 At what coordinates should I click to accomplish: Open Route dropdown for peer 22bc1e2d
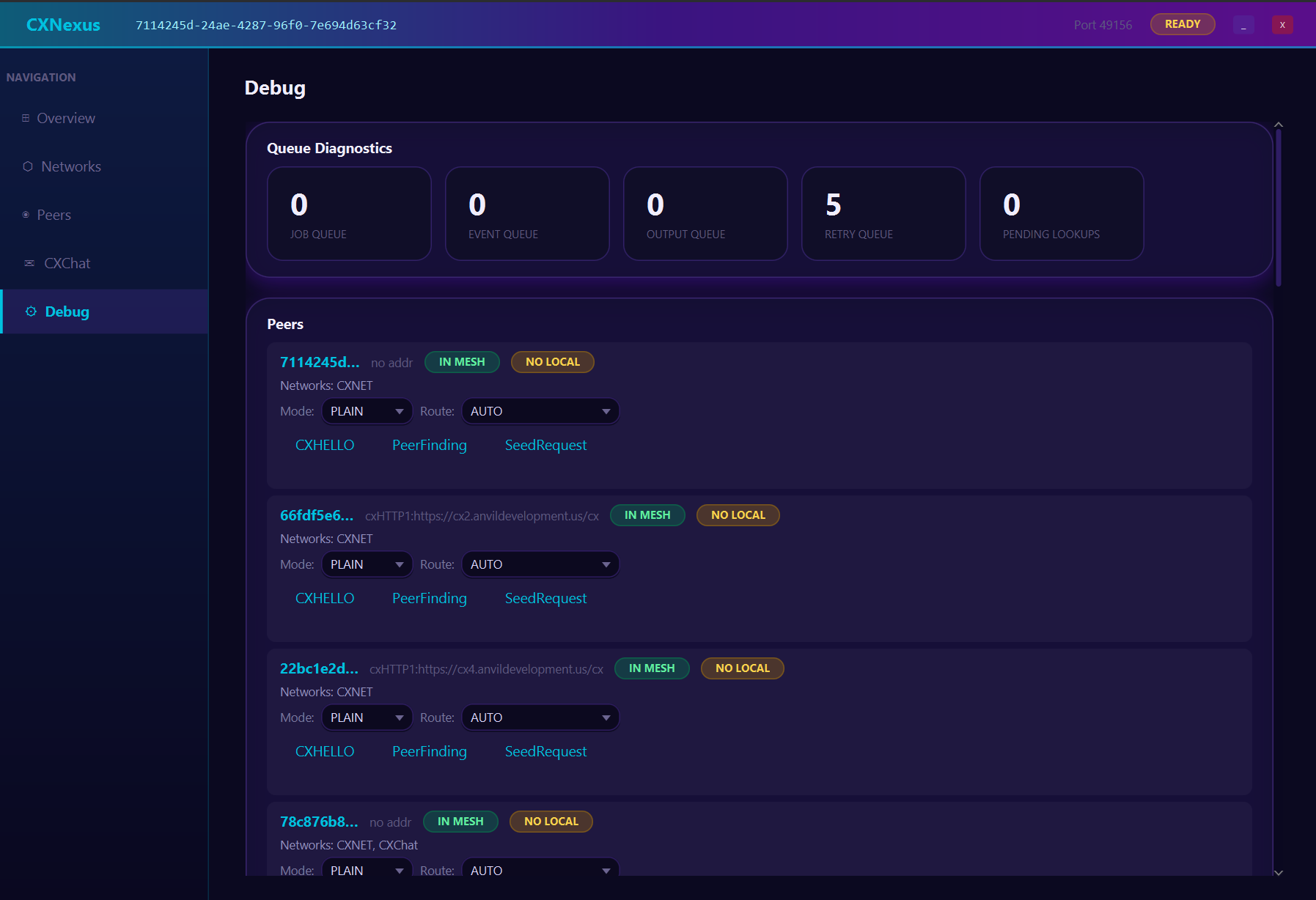tap(540, 718)
